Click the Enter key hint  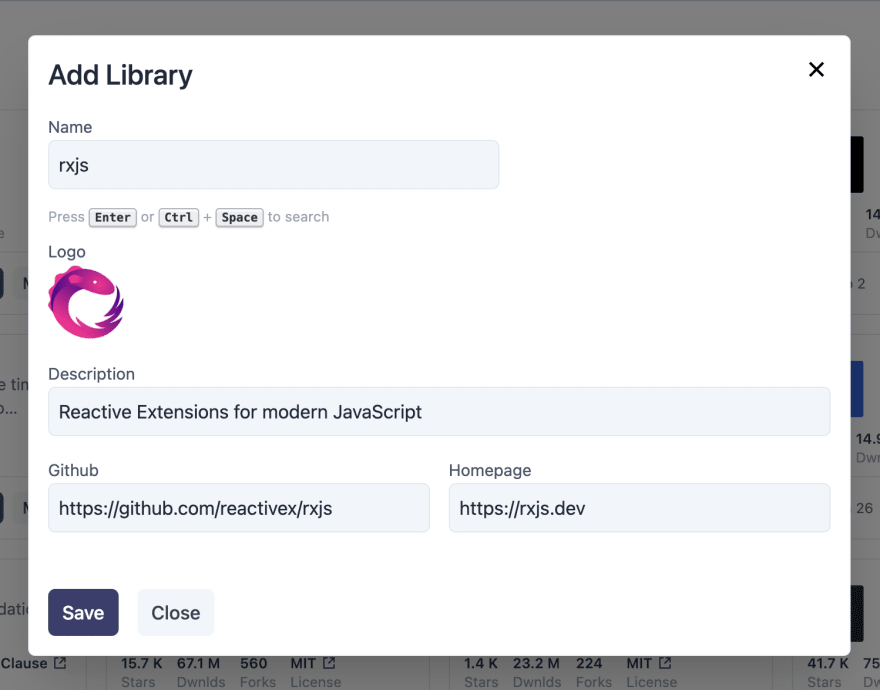tap(112, 217)
